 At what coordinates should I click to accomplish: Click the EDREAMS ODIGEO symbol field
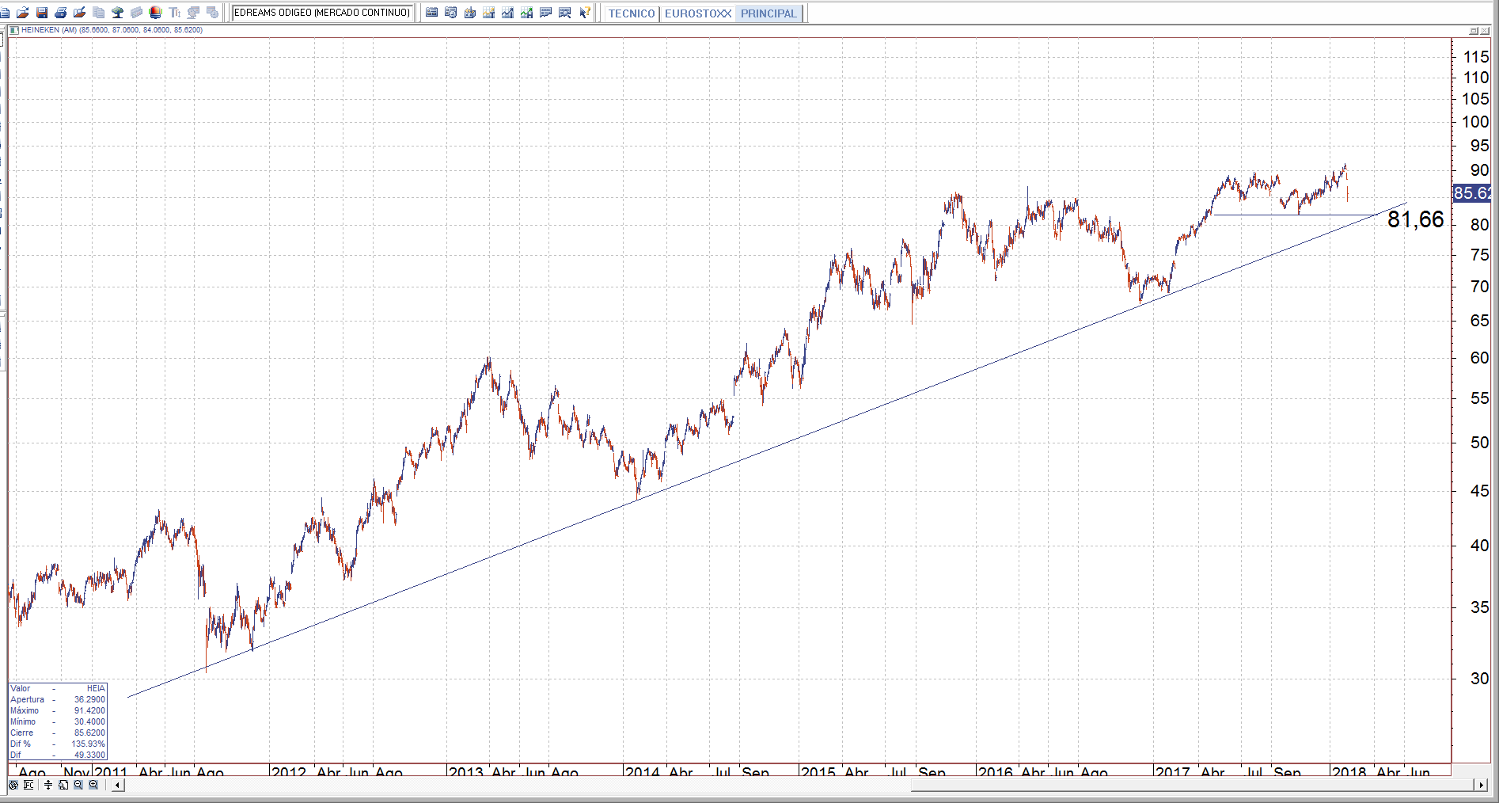pyautogui.click(x=321, y=13)
